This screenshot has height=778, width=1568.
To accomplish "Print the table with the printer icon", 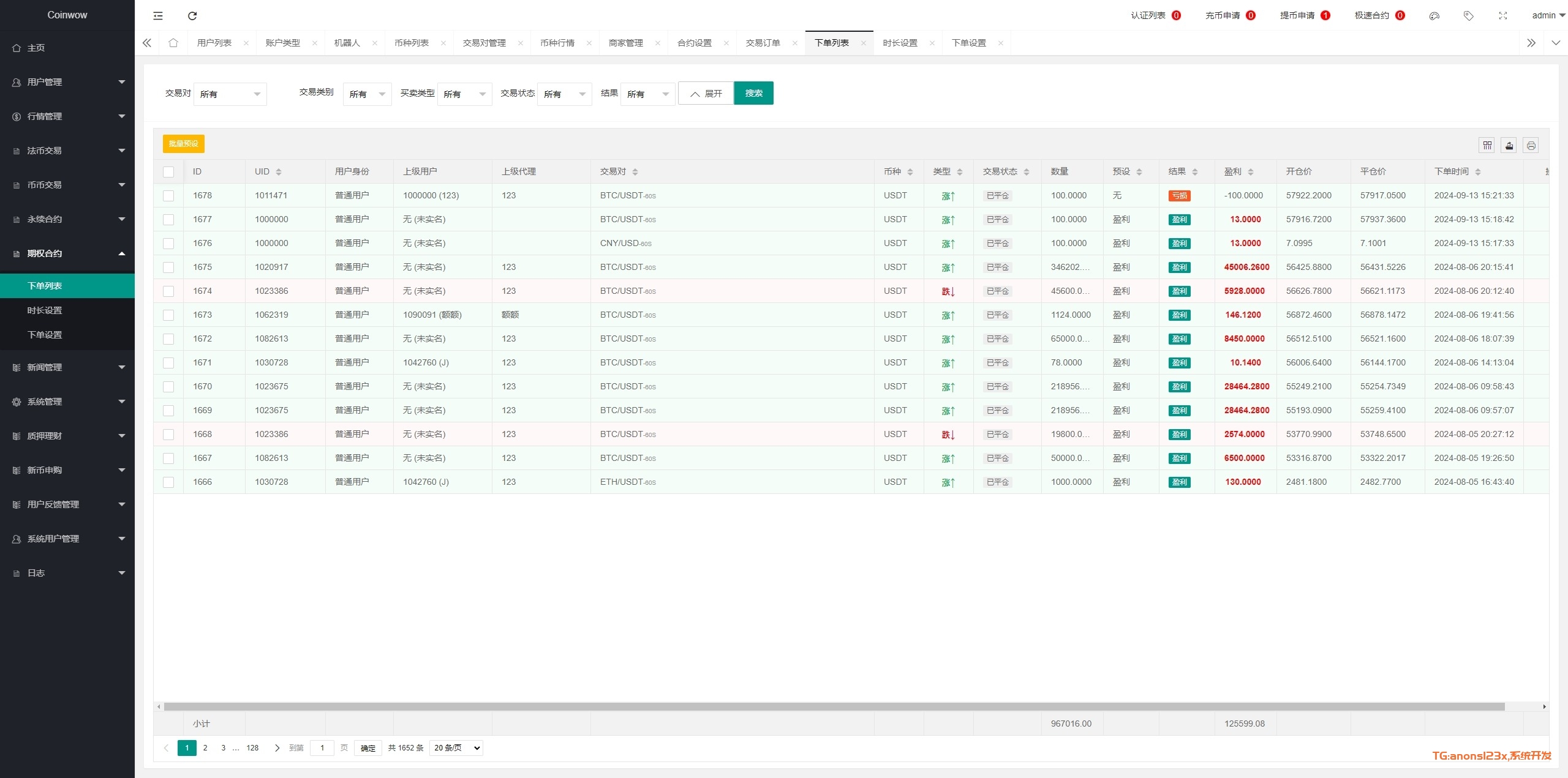I will click(1531, 145).
